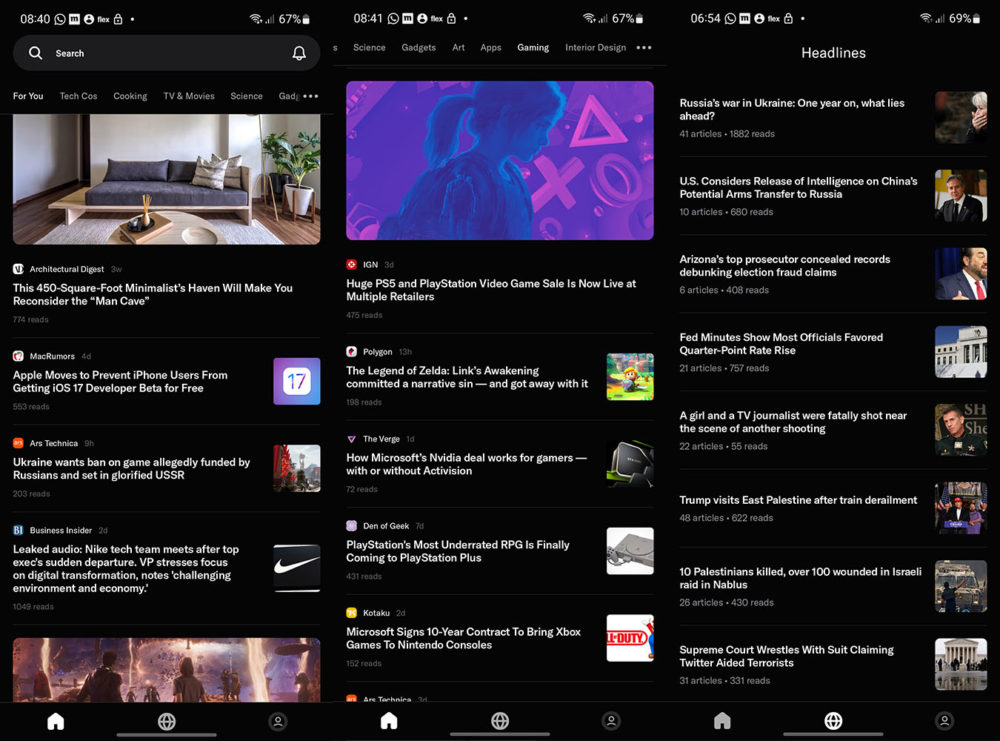The width and height of the screenshot is (1000, 741).
Task: Open PlayStation's Most Underrated RPG article
Action: (458, 551)
